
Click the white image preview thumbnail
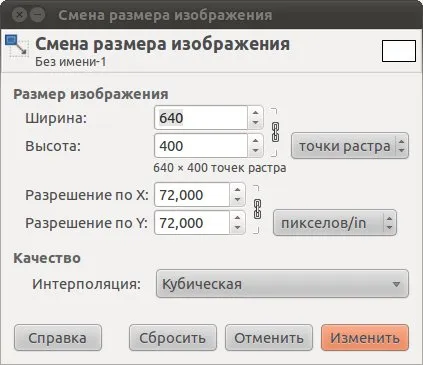pos(399,51)
